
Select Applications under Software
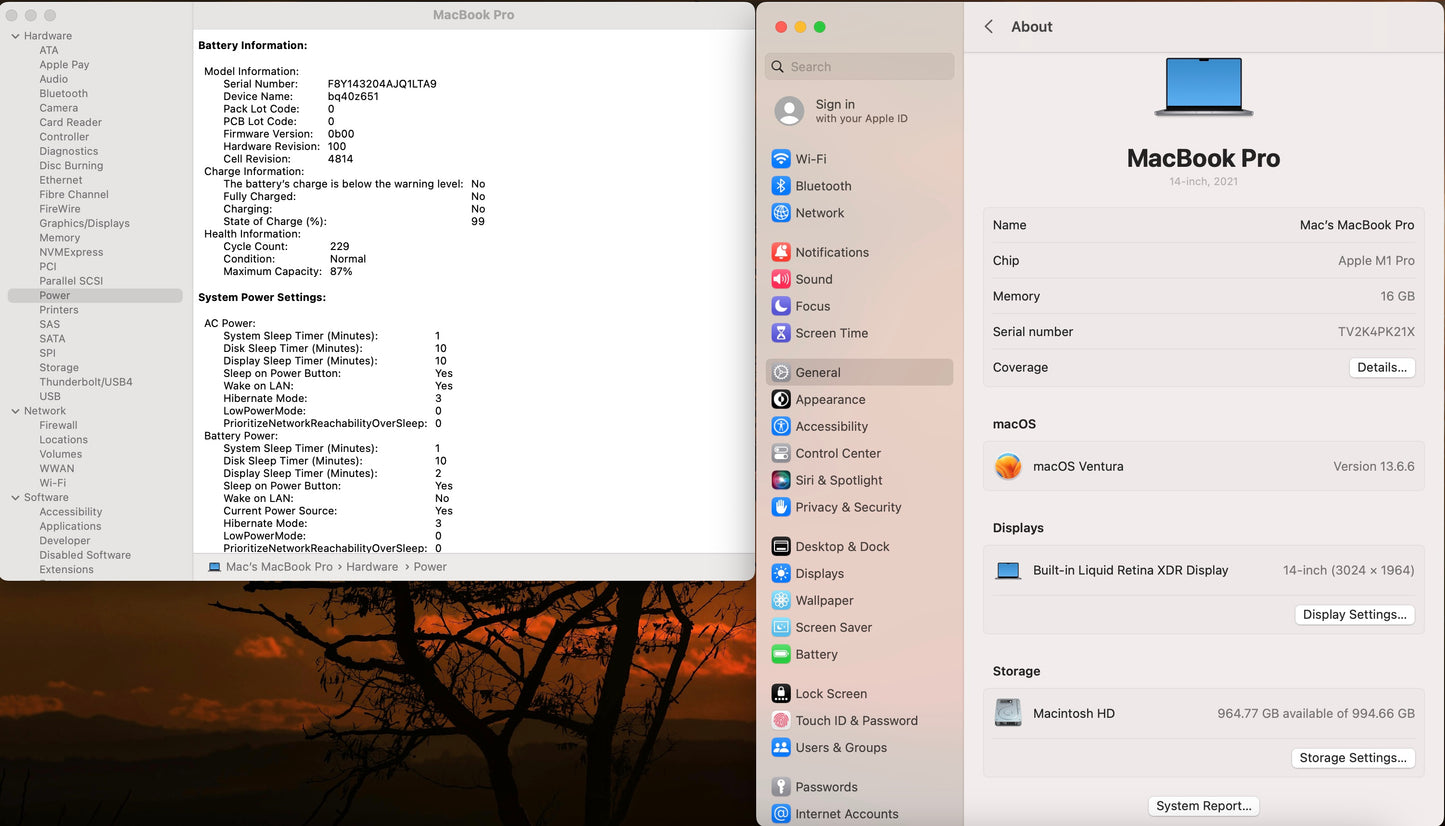70,526
